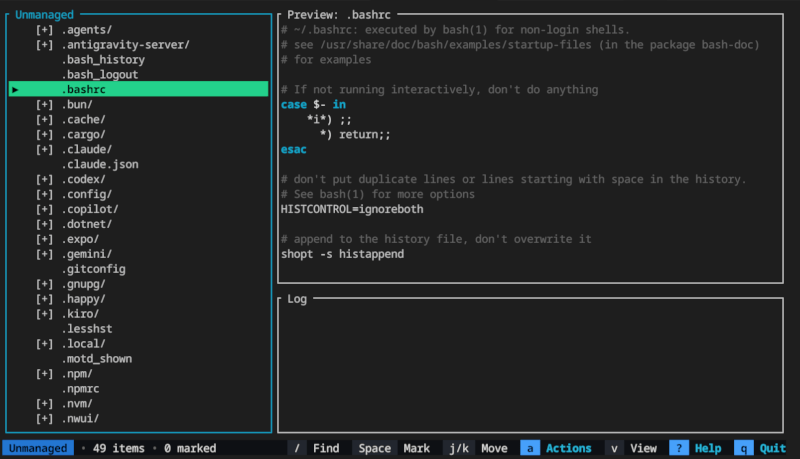Click the Log panel title
Viewport: 800px width, 459px height.
click(x=297, y=299)
